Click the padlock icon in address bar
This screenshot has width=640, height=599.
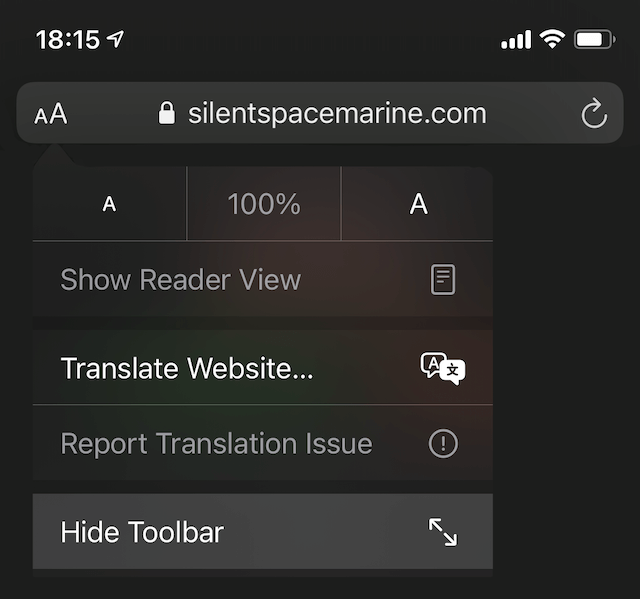[167, 114]
